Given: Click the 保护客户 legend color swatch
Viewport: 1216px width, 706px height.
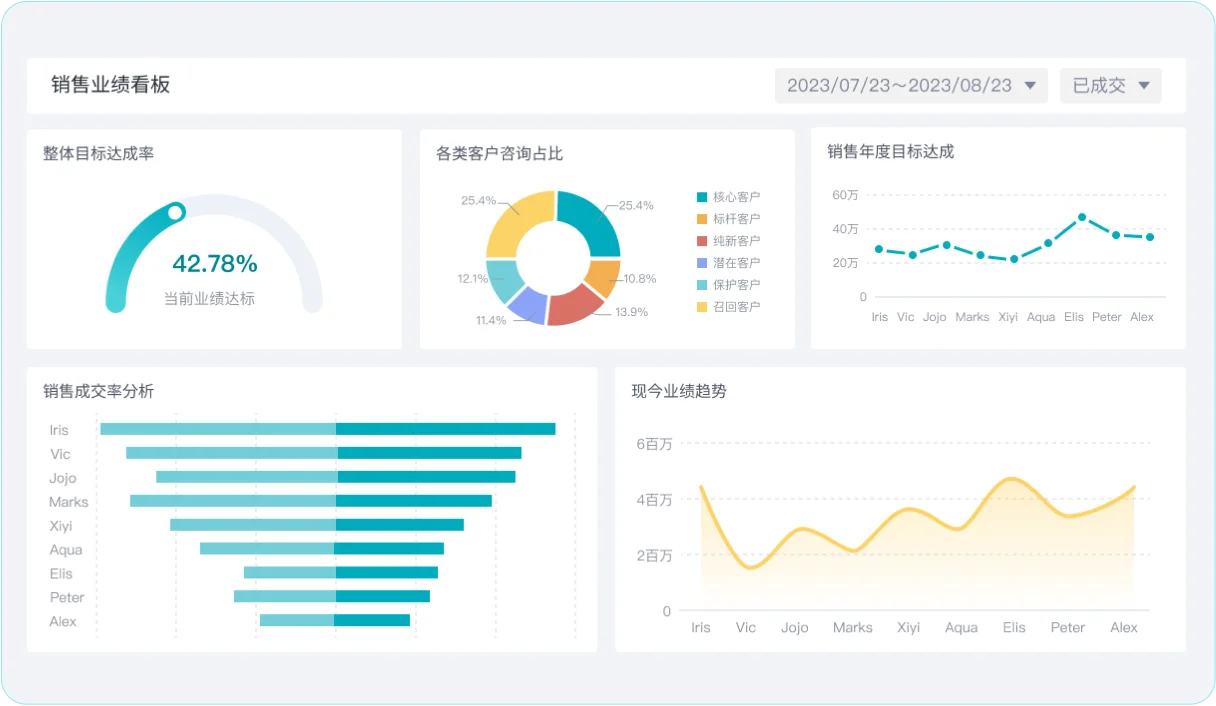Looking at the screenshot, I should click(702, 285).
